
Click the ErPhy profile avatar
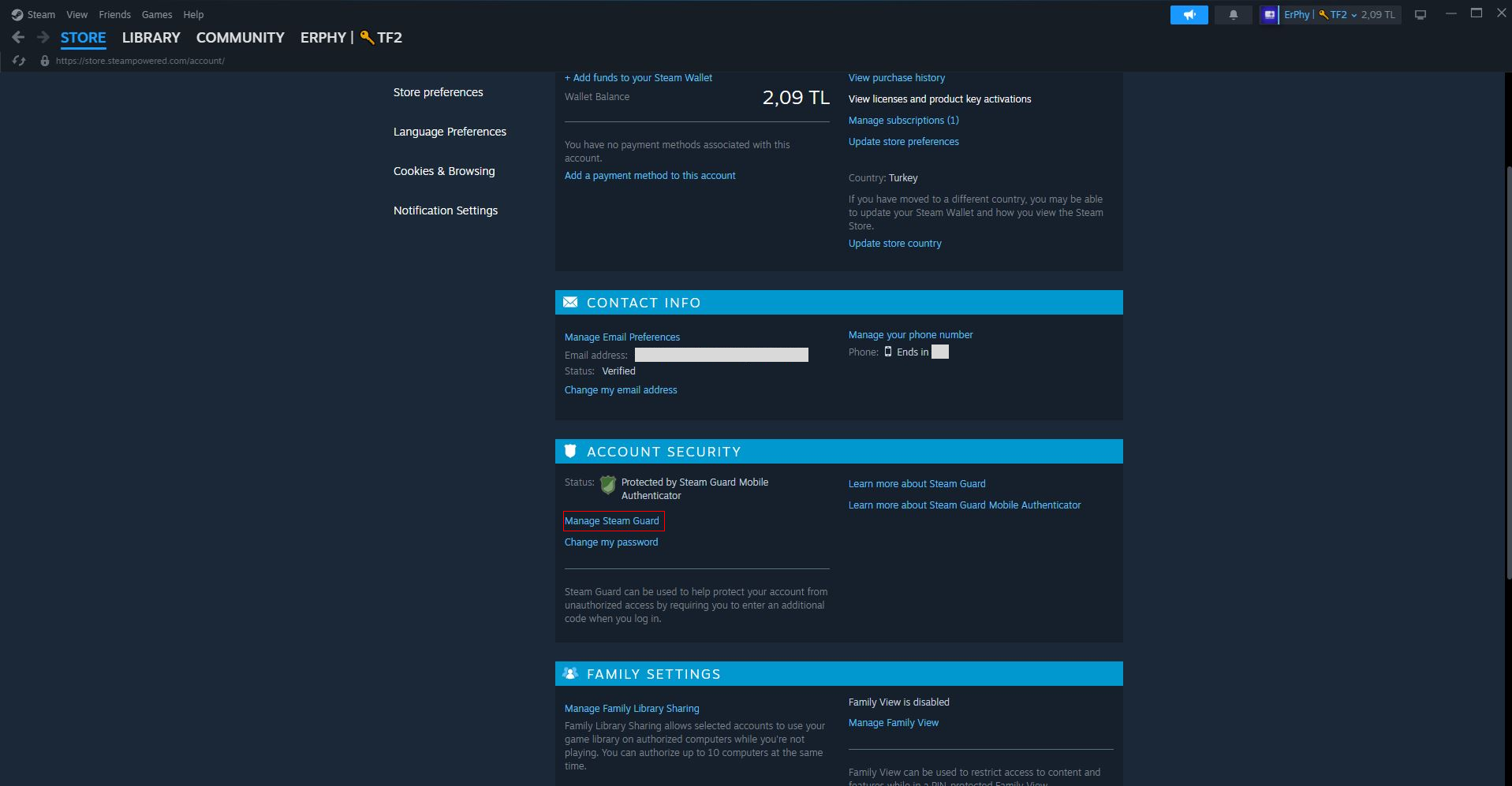pos(1269,15)
